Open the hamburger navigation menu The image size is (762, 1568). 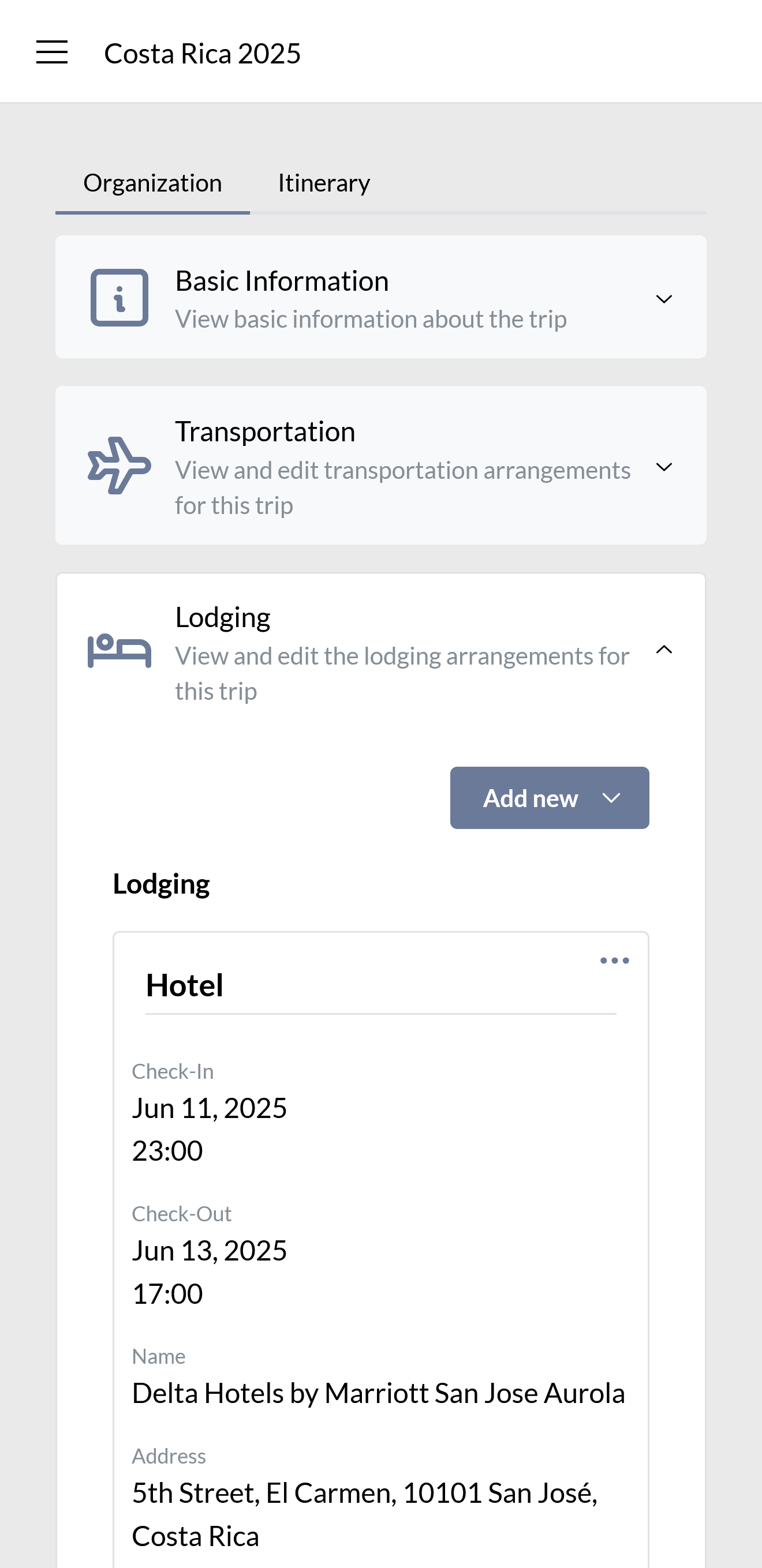point(52,52)
